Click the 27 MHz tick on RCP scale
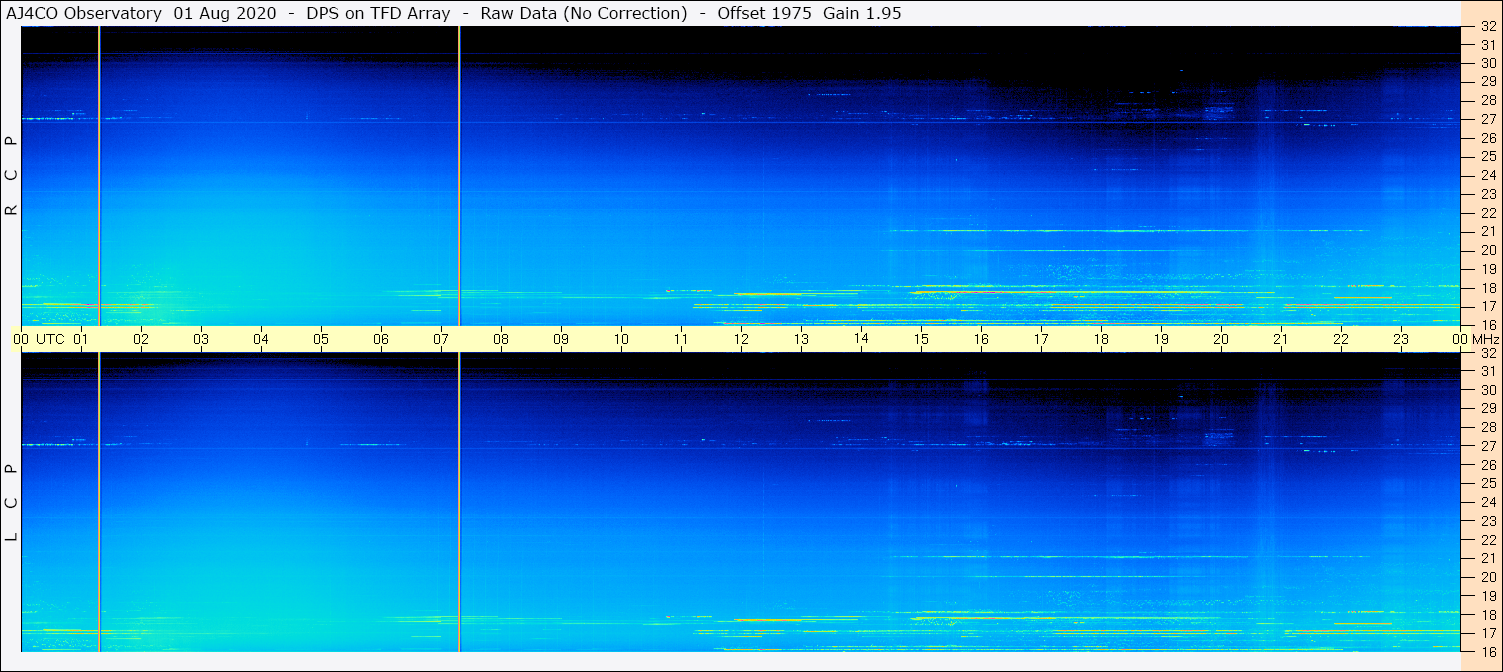The width and height of the screenshot is (1503, 672). click(1488, 119)
